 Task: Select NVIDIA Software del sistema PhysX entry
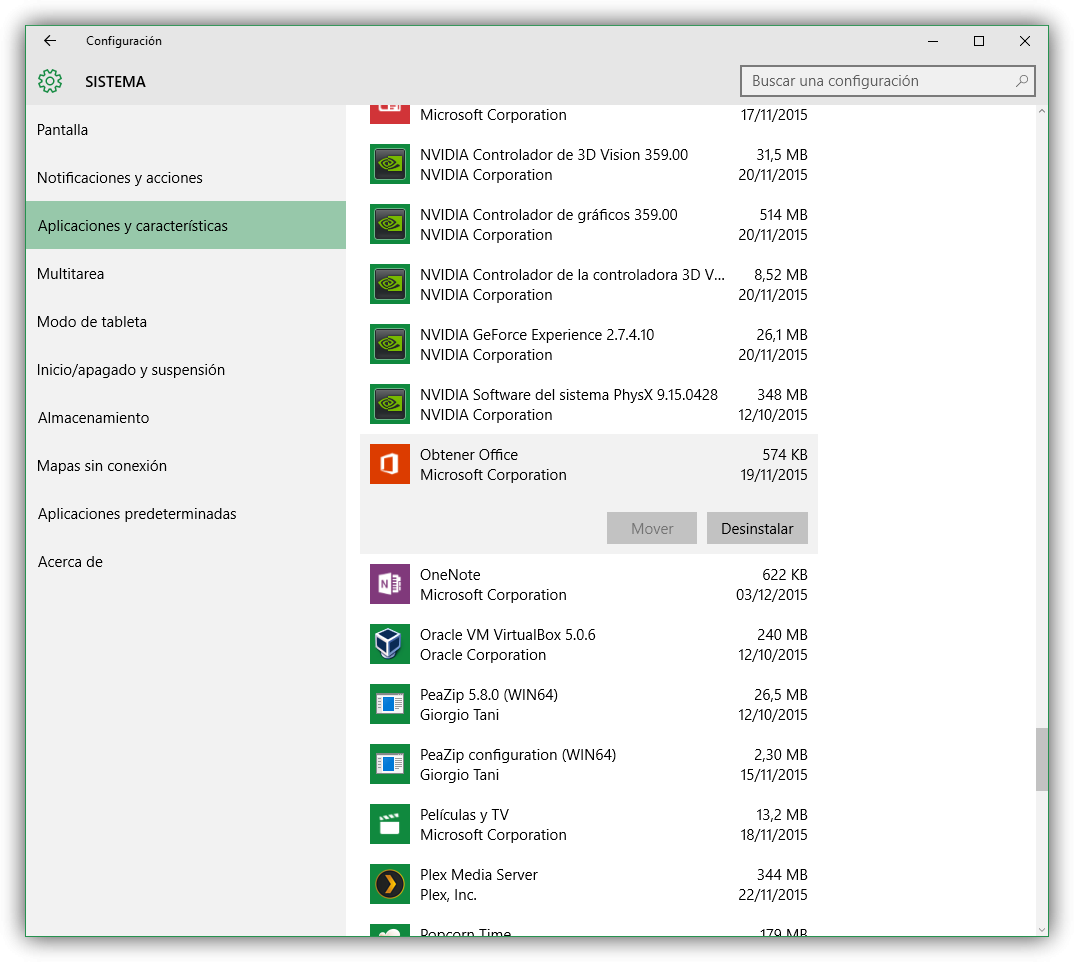tap(588, 404)
